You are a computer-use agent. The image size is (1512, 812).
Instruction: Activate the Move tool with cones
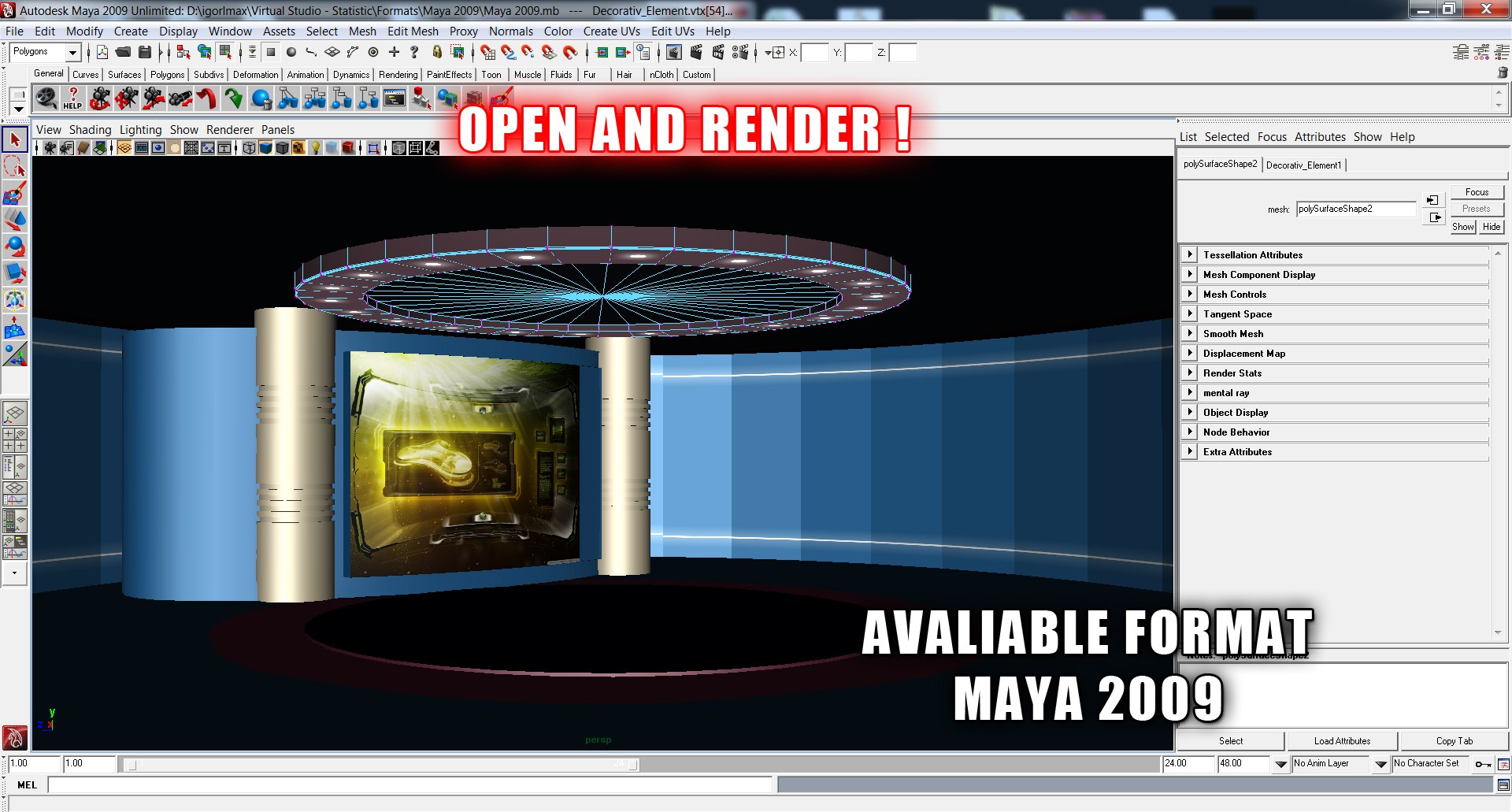tap(15, 221)
